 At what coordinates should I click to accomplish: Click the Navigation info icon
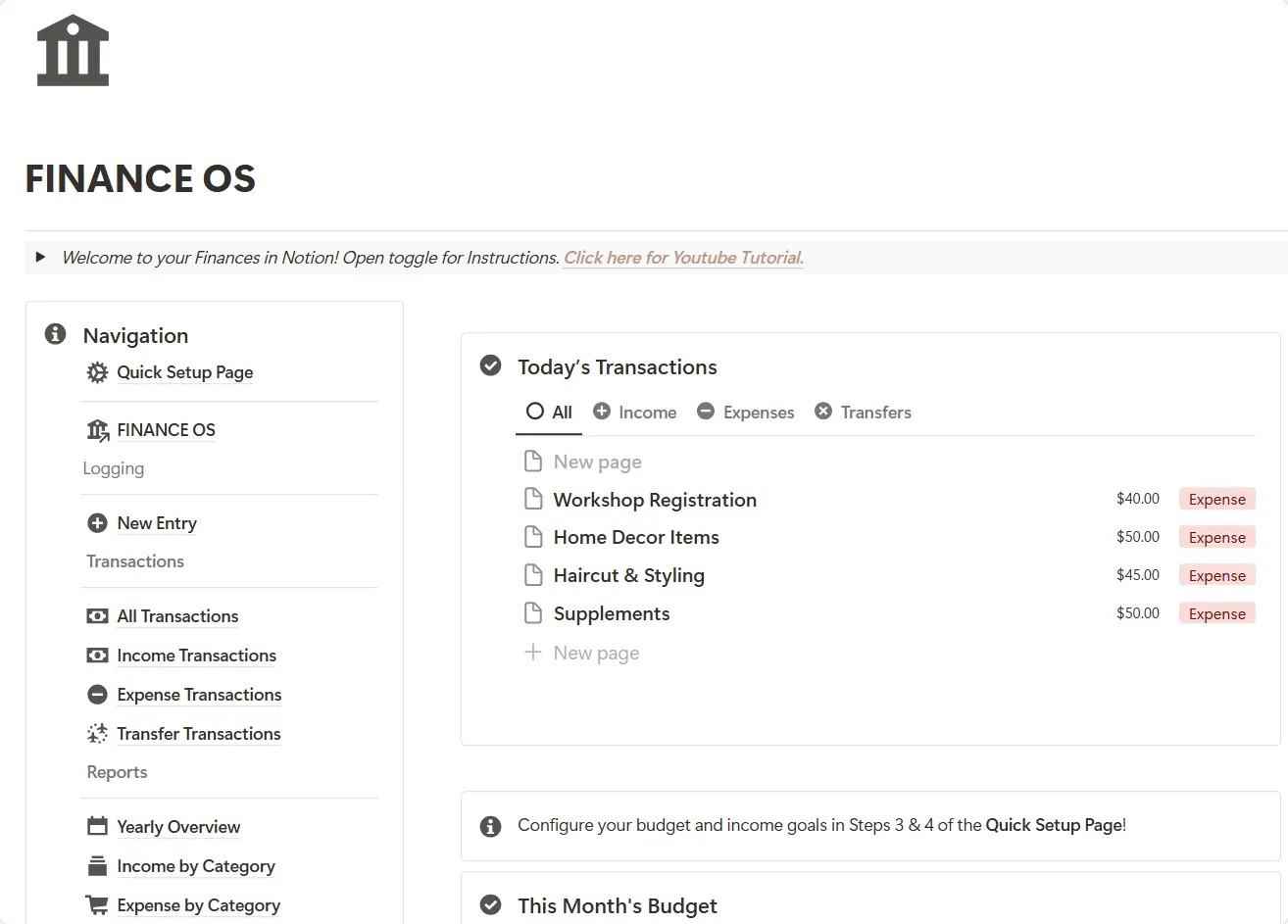56,335
